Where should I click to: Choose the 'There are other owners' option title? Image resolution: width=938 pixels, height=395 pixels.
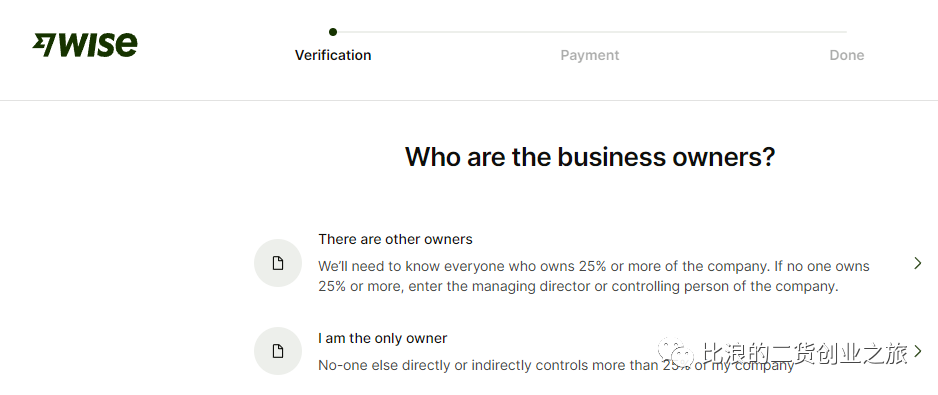395,239
